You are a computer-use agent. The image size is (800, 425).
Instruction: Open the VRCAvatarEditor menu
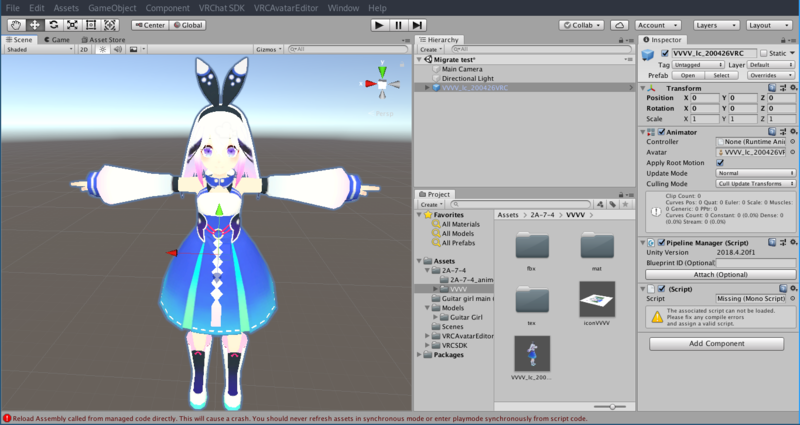pyautogui.click(x=286, y=8)
